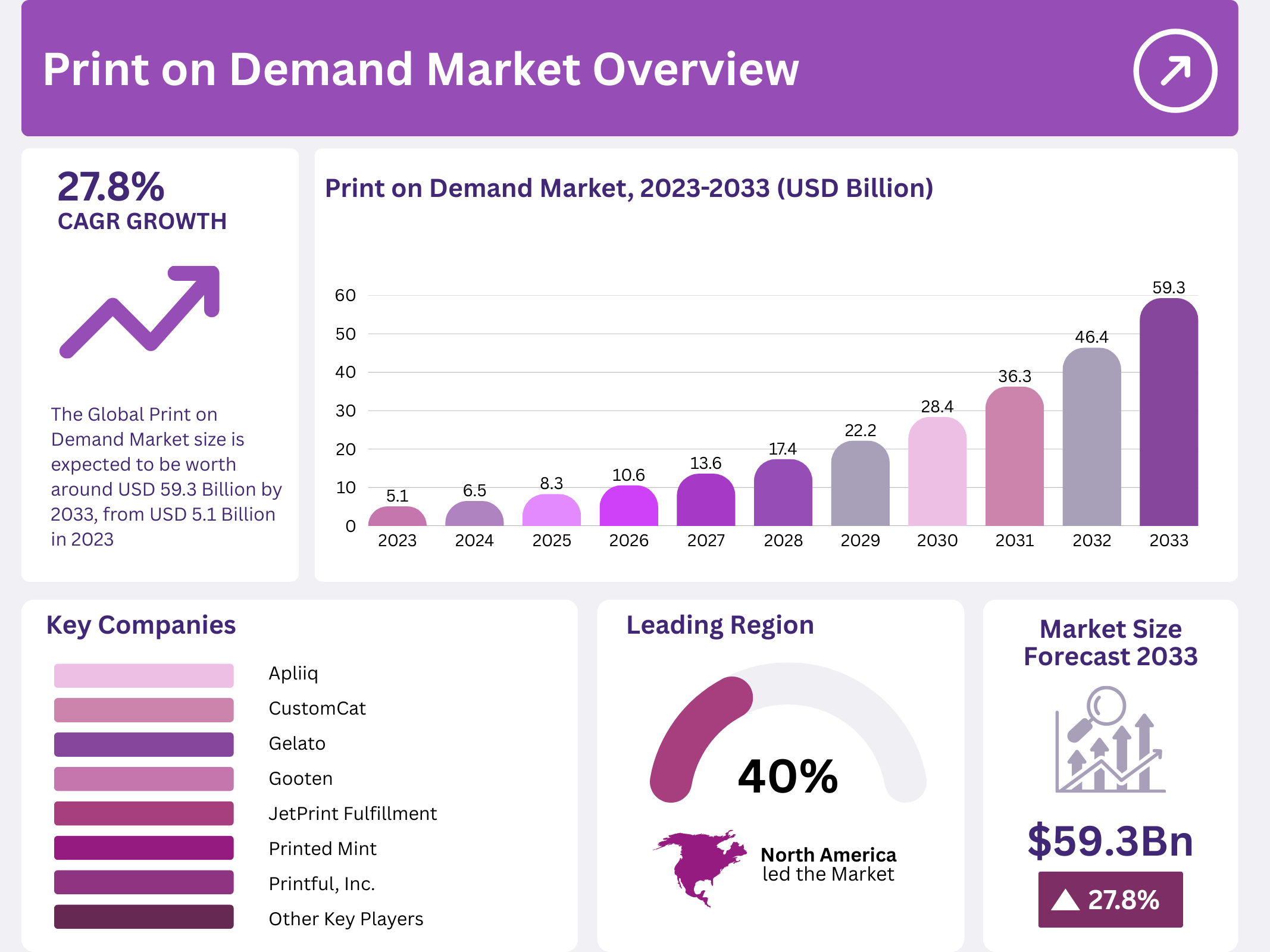Click the circled arrow icon in header
The height and width of the screenshot is (952, 1270).
[x=1175, y=70]
